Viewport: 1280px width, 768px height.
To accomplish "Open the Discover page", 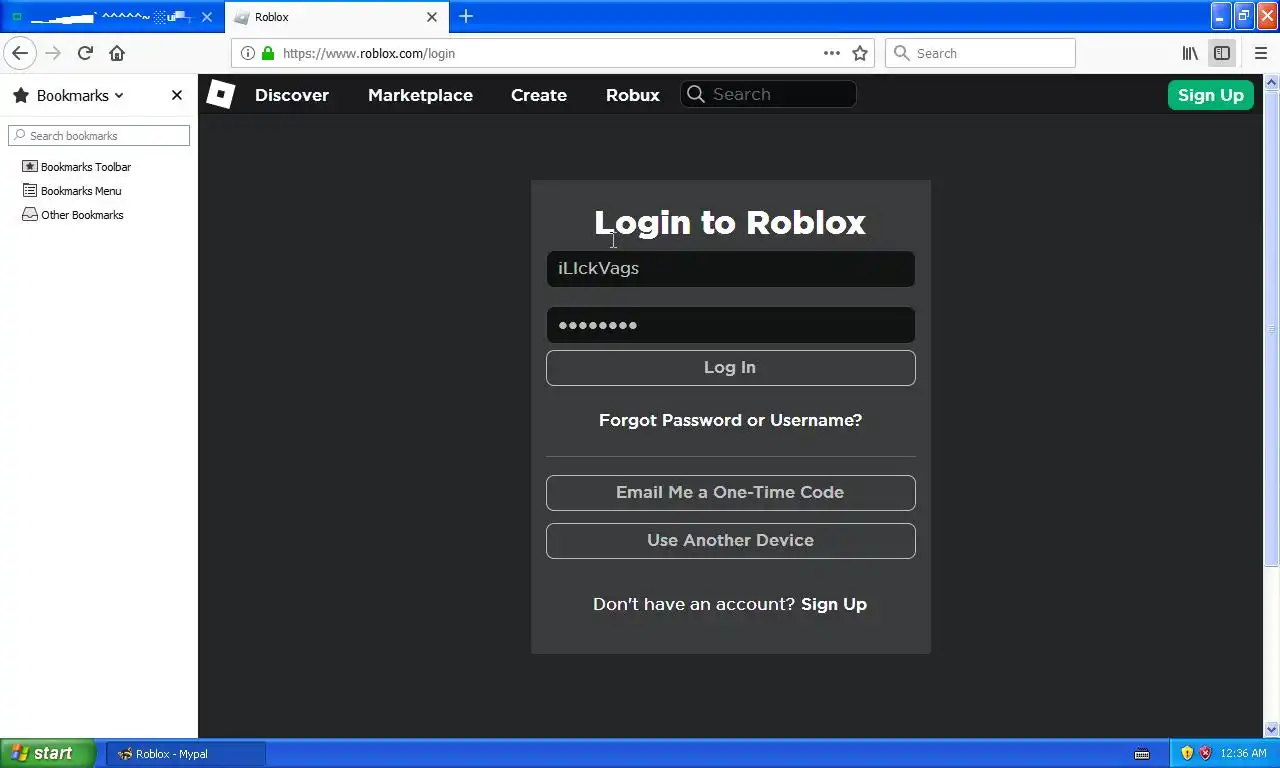I will tap(292, 95).
